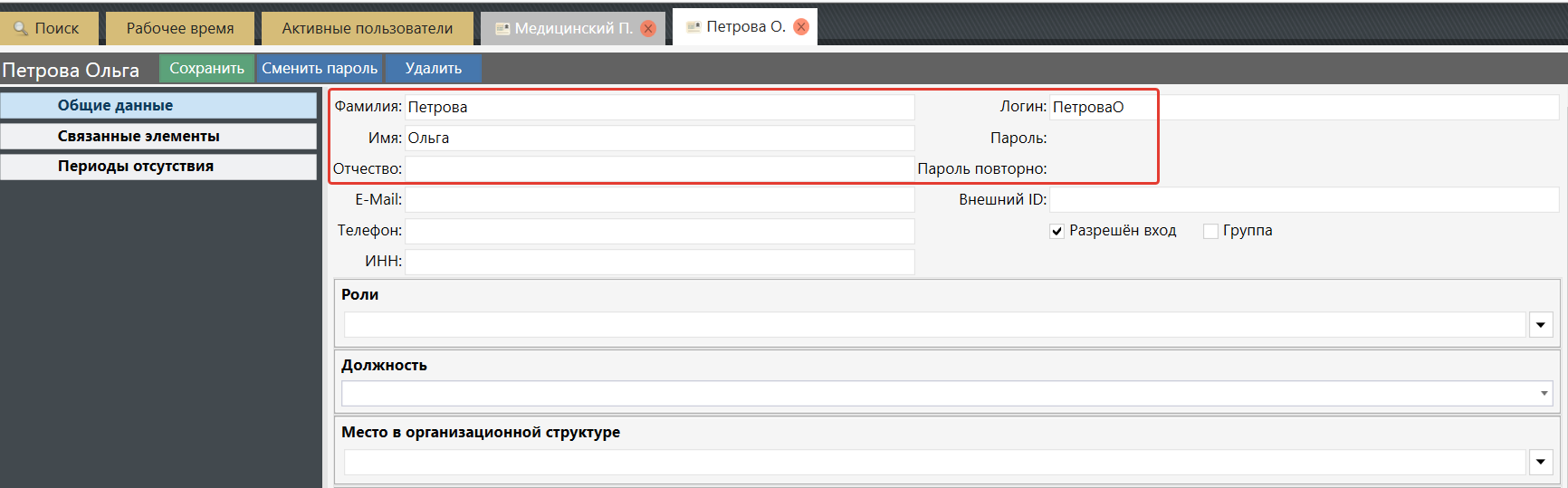This screenshot has height=488, width=1568.
Task: Switch to the Рабочее время tab
Action: click(180, 29)
